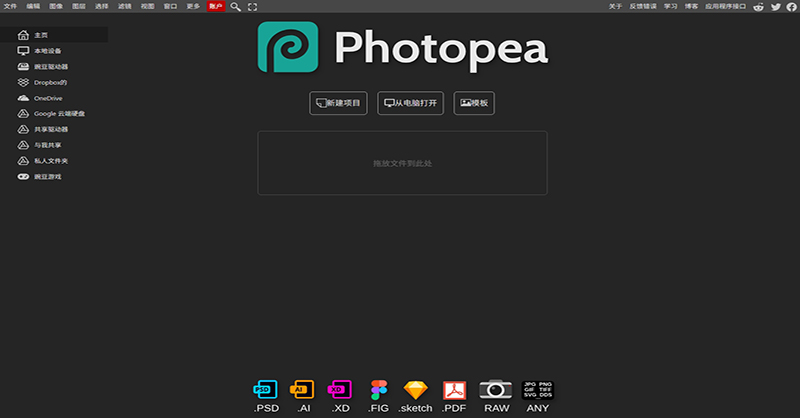Open Google 云端硬盘 in the sidebar

(54, 113)
